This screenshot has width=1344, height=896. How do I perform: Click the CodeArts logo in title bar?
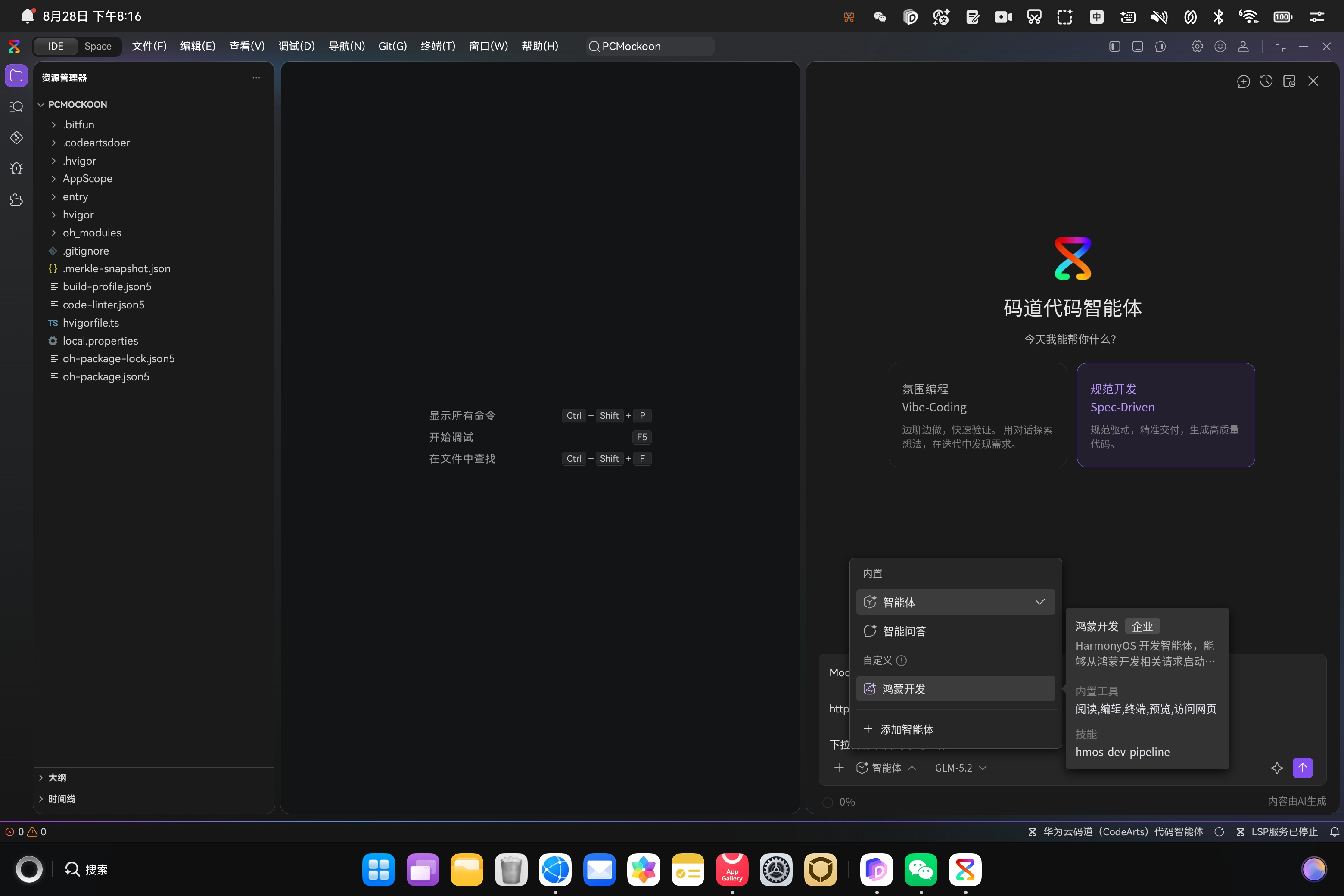pos(14,46)
